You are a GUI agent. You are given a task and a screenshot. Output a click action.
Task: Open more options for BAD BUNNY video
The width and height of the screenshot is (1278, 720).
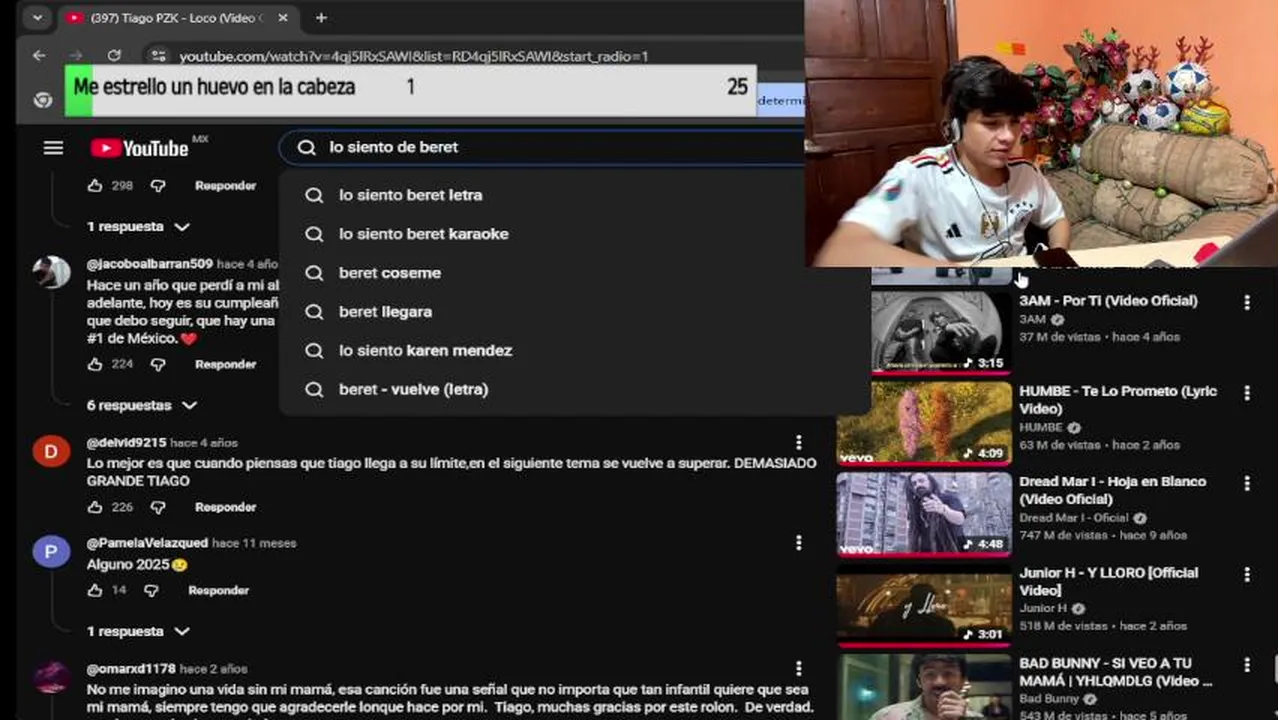click(1246, 665)
